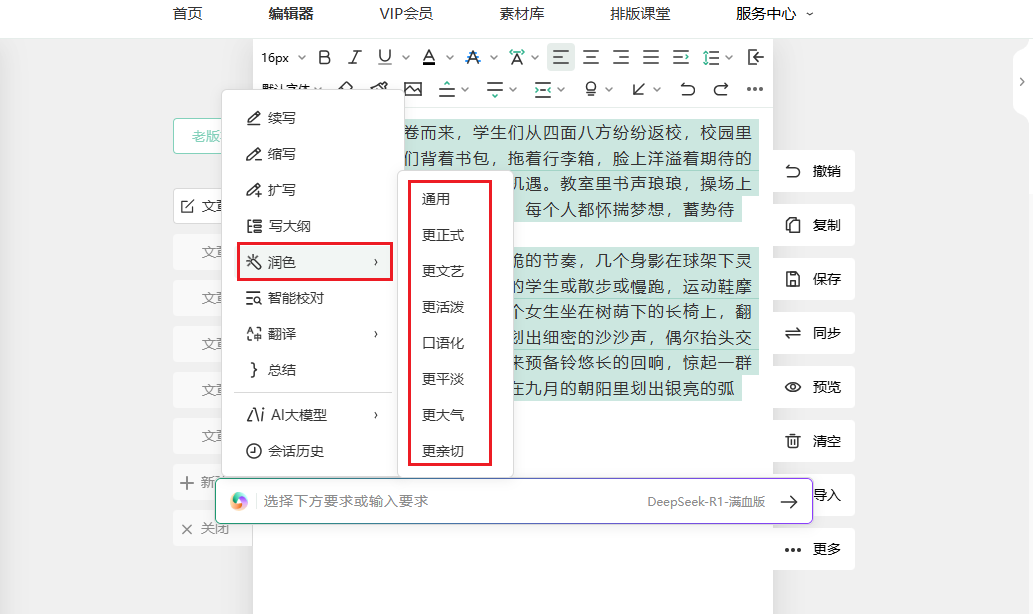The height and width of the screenshot is (614, 1033).
Task: Toggle bold formatting in the toolbar
Action: 324,58
